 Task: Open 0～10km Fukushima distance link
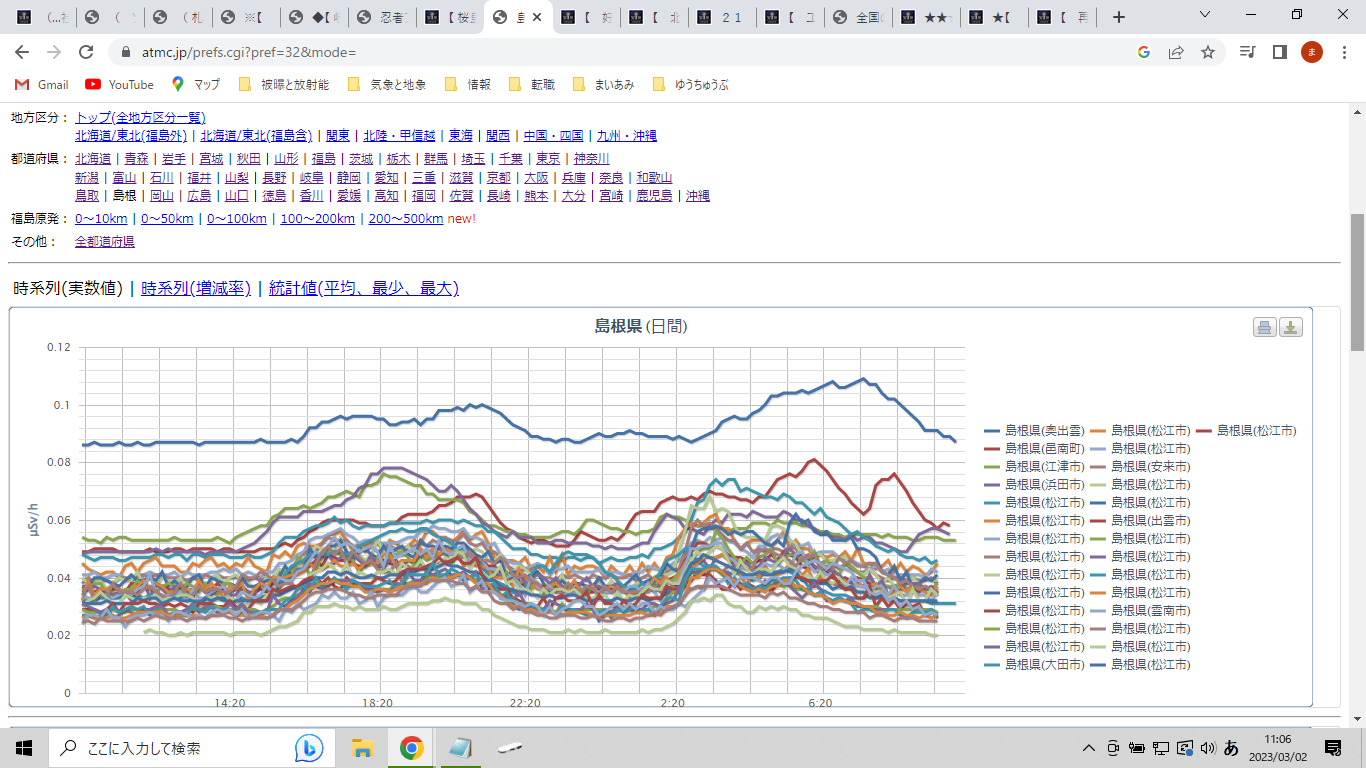[101, 218]
